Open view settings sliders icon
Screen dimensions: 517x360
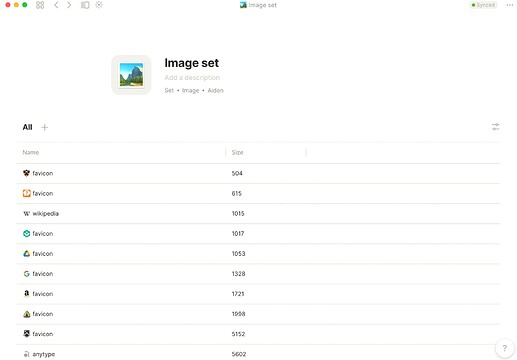[x=496, y=127]
